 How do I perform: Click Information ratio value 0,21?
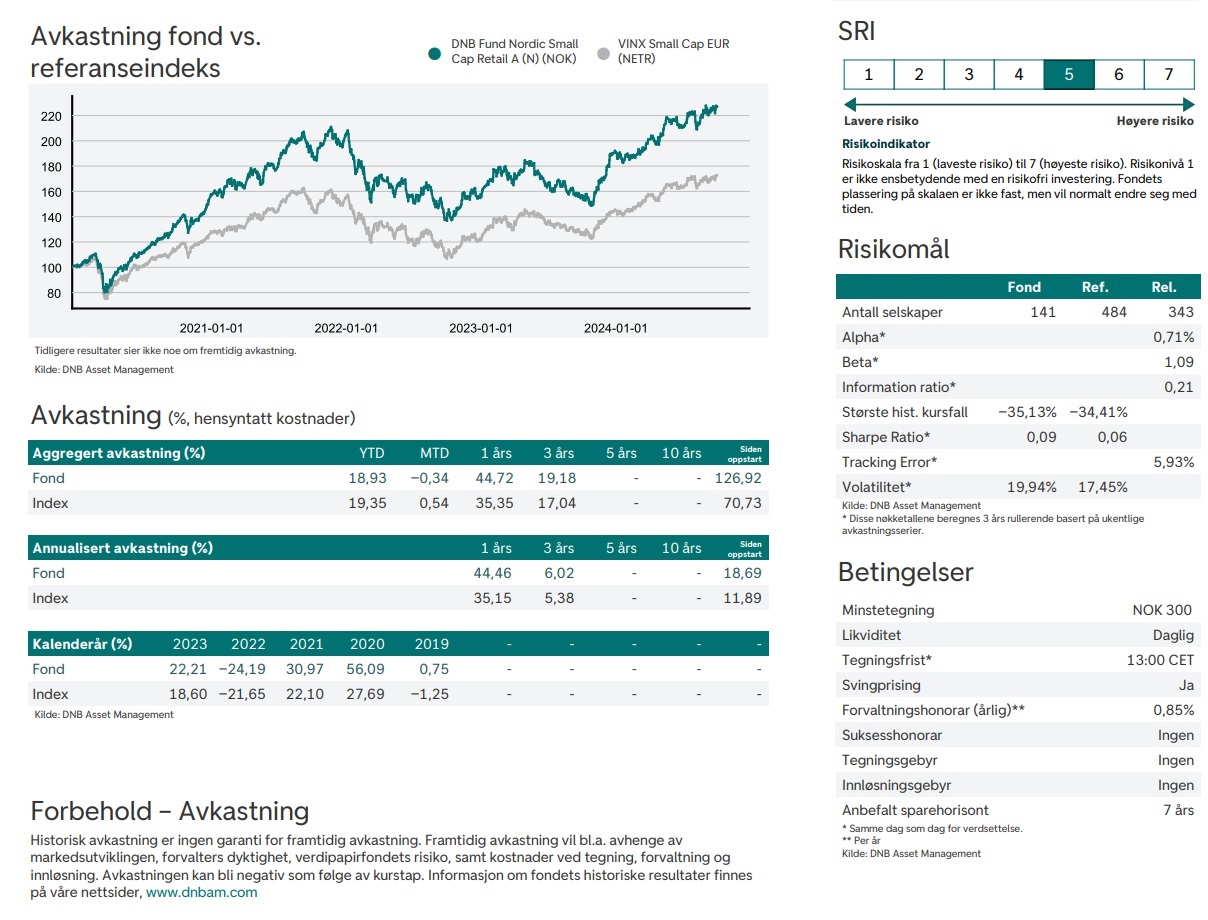pyautogui.click(x=1179, y=387)
